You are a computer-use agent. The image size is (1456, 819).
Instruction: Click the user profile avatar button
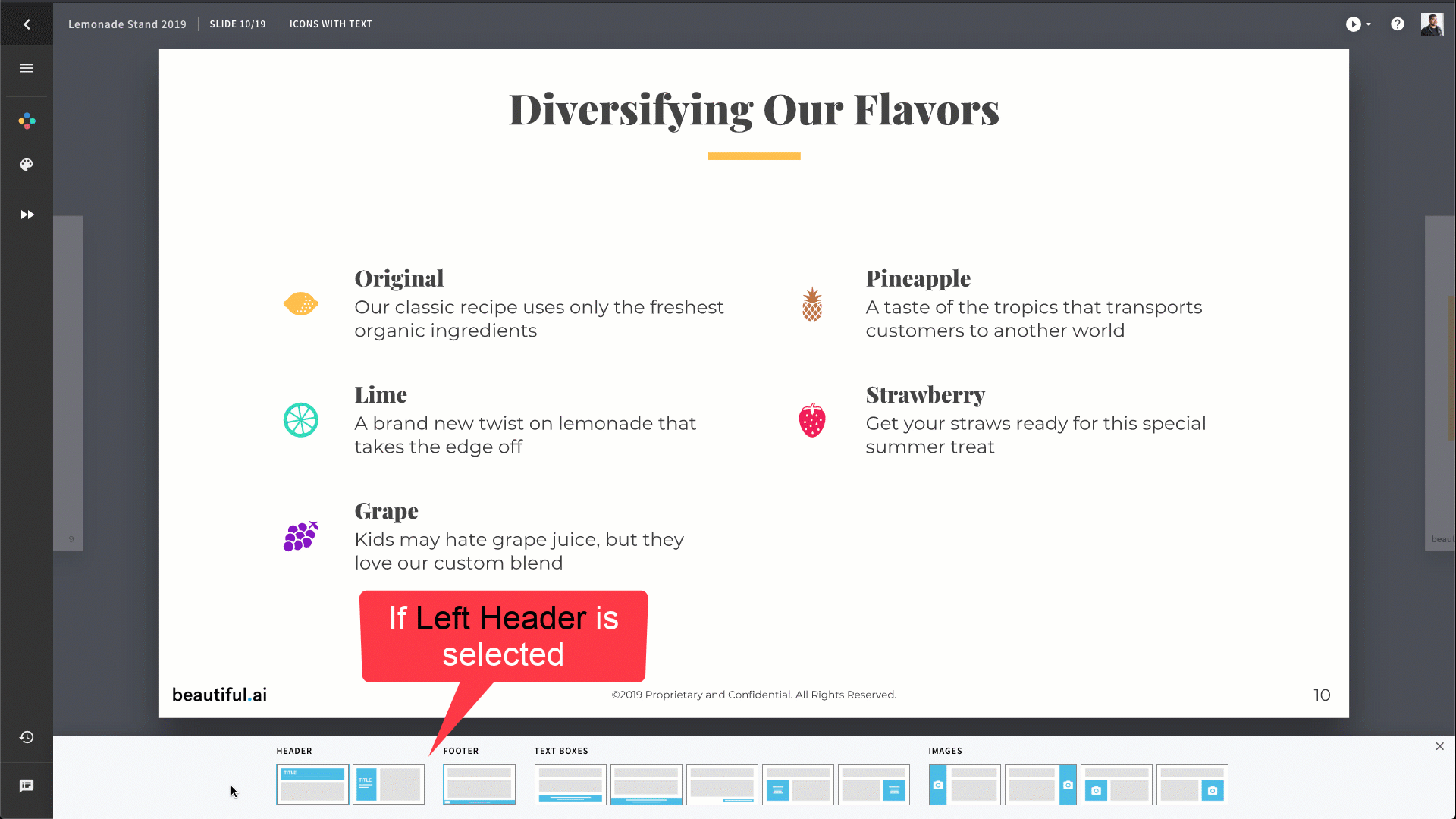[1432, 24]
